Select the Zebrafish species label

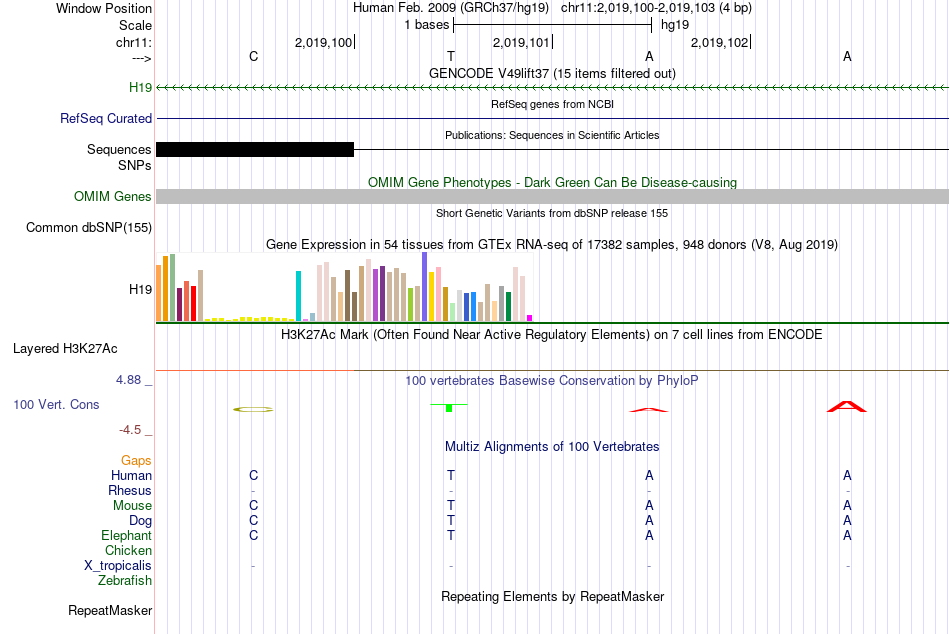pyautogui.click(x=125, y=580)
